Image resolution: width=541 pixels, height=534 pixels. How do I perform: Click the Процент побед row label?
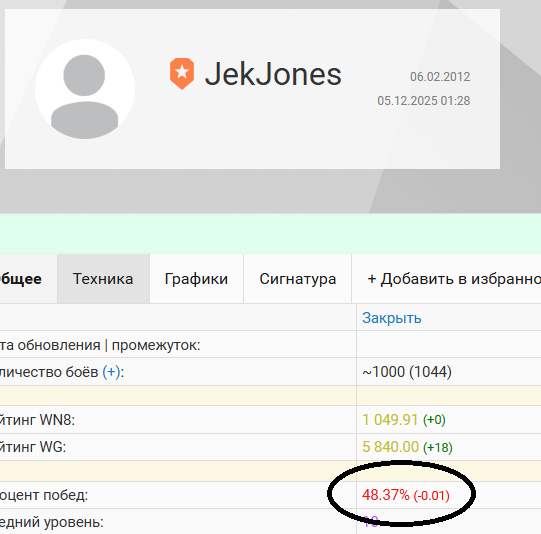(44, 495)
